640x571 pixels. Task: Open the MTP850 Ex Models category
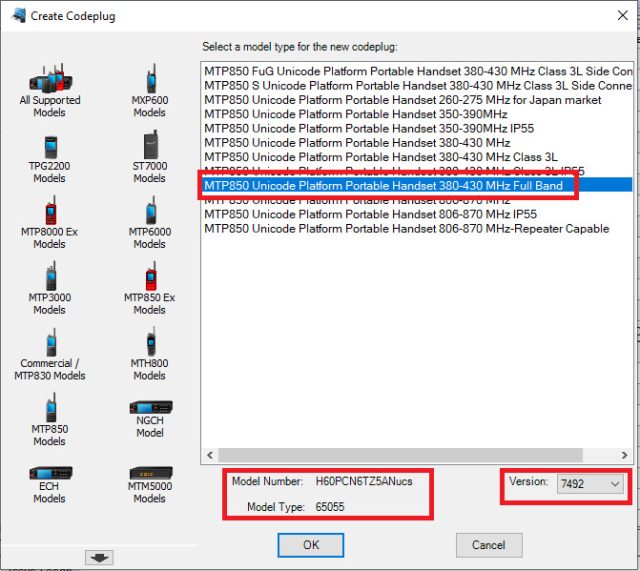(150, 289)
